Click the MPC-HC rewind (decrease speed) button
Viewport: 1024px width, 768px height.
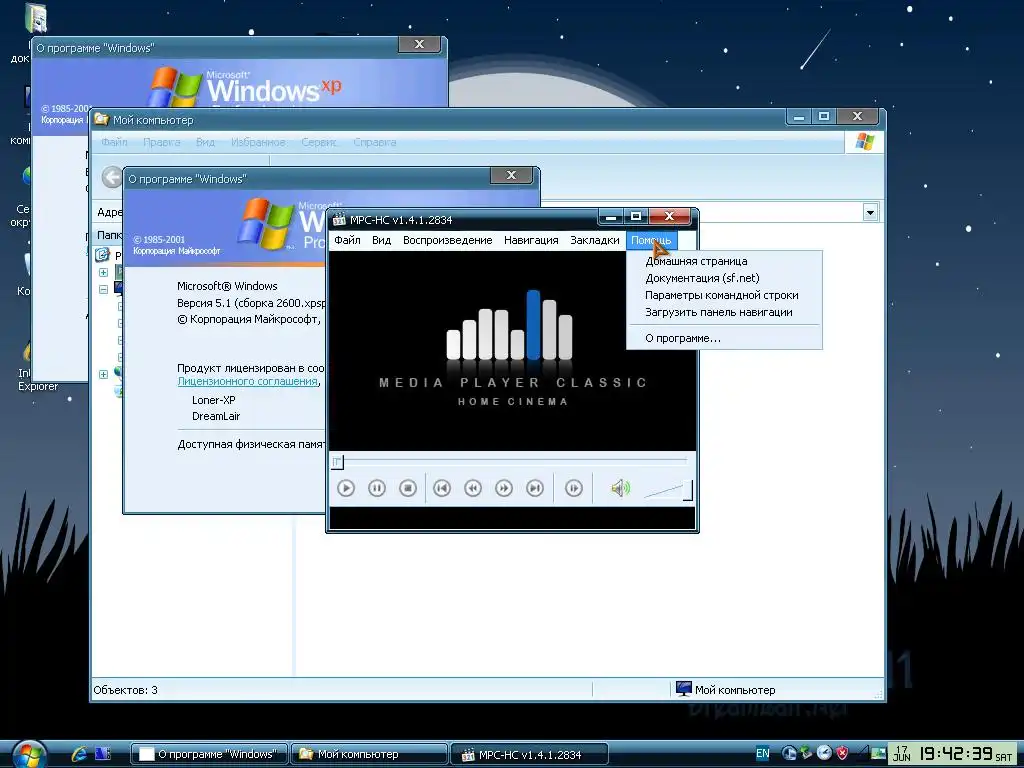tap(473, 488)
